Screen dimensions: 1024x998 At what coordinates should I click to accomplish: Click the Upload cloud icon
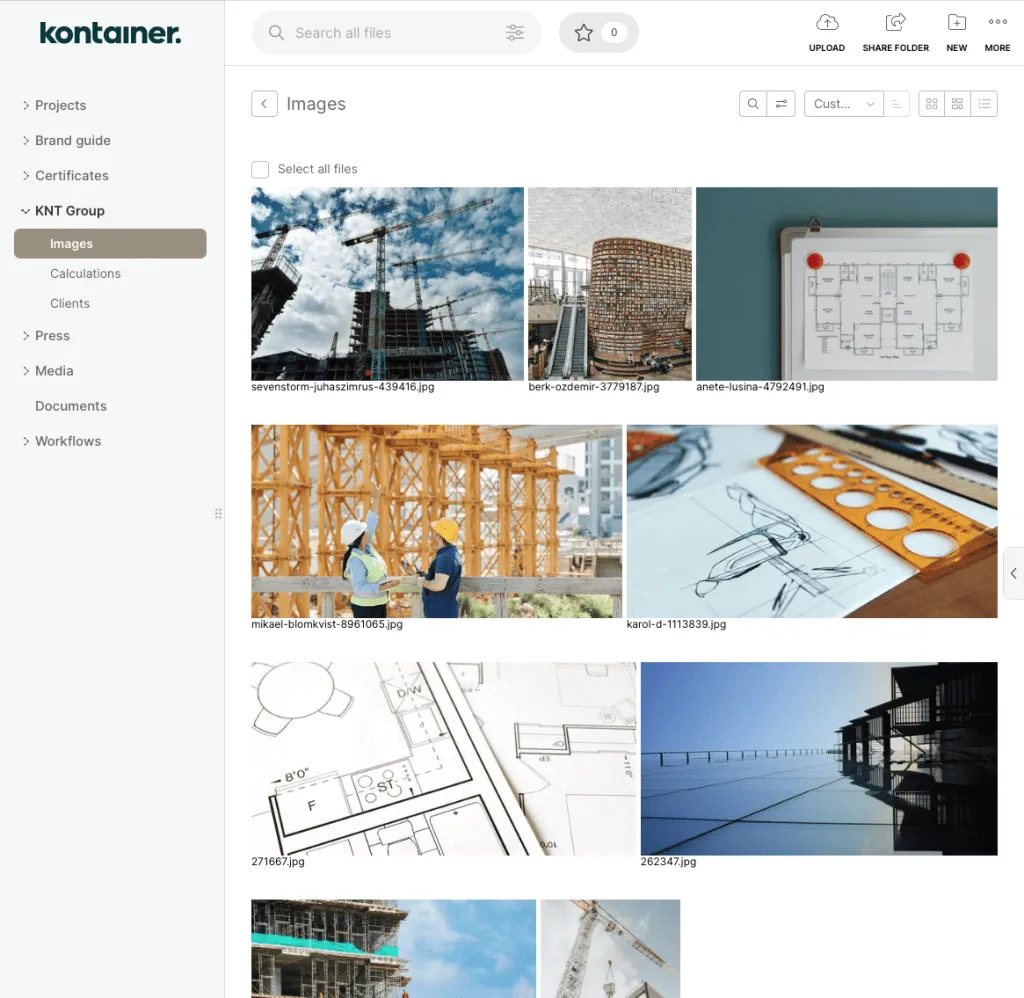point(827,23)
